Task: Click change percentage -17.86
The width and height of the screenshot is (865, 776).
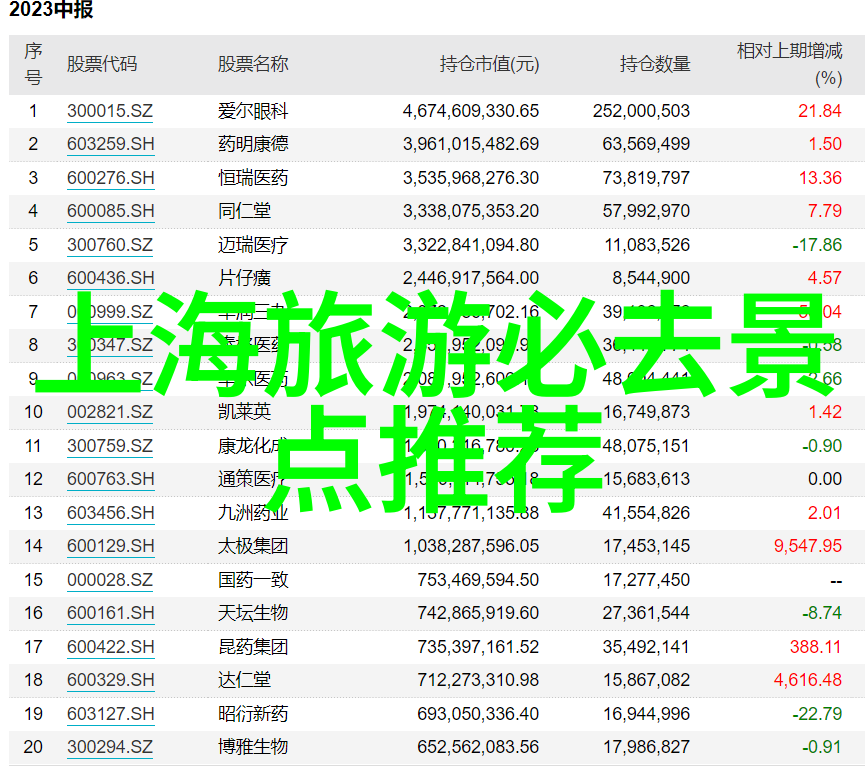Action: pos(817,245)
